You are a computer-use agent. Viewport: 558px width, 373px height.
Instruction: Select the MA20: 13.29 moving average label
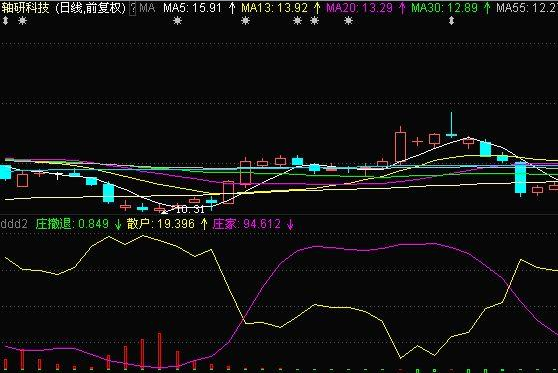[x=359, y=8]
